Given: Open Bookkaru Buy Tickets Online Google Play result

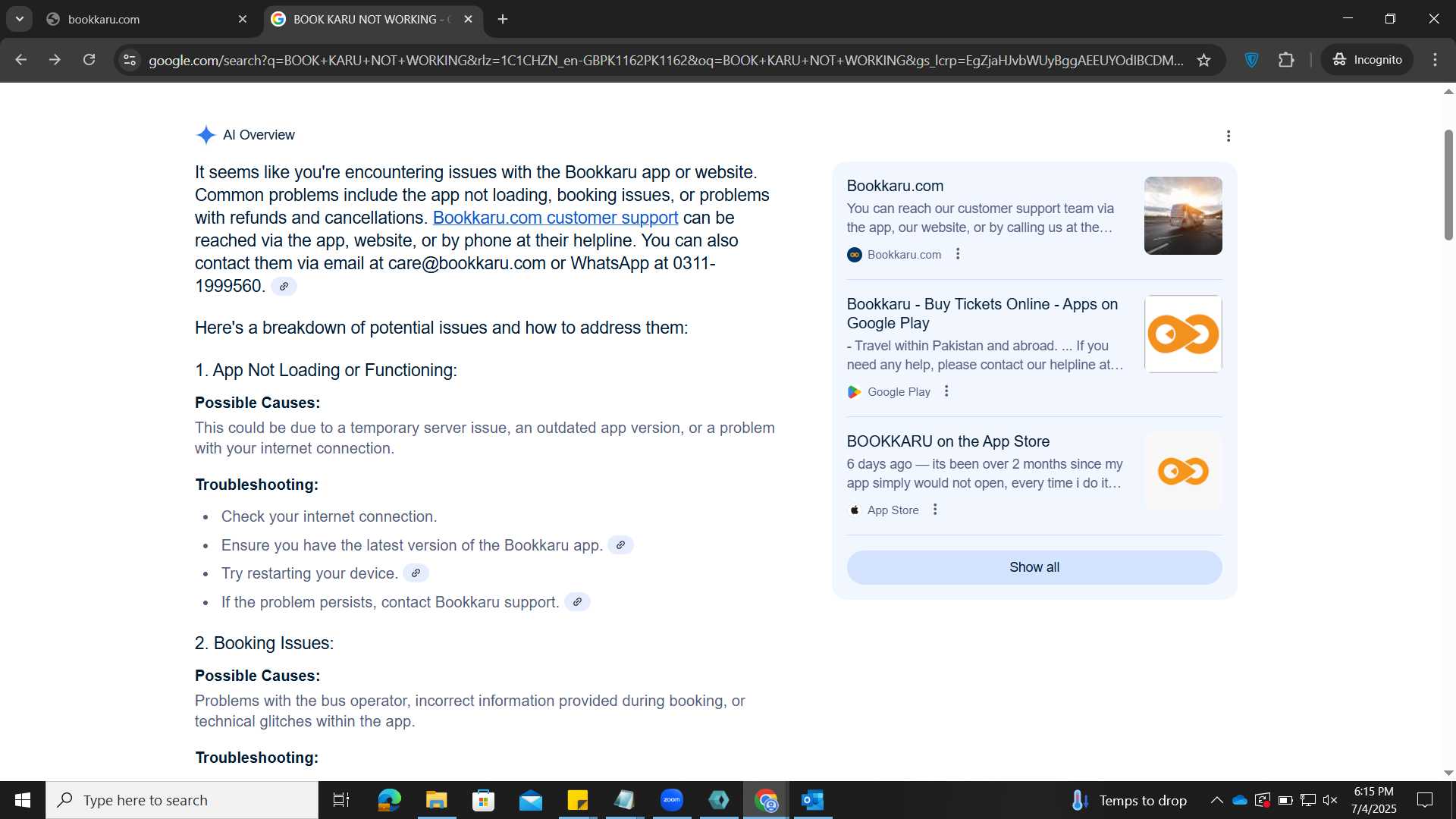Looking at the screenshot, I should [982, 313].
